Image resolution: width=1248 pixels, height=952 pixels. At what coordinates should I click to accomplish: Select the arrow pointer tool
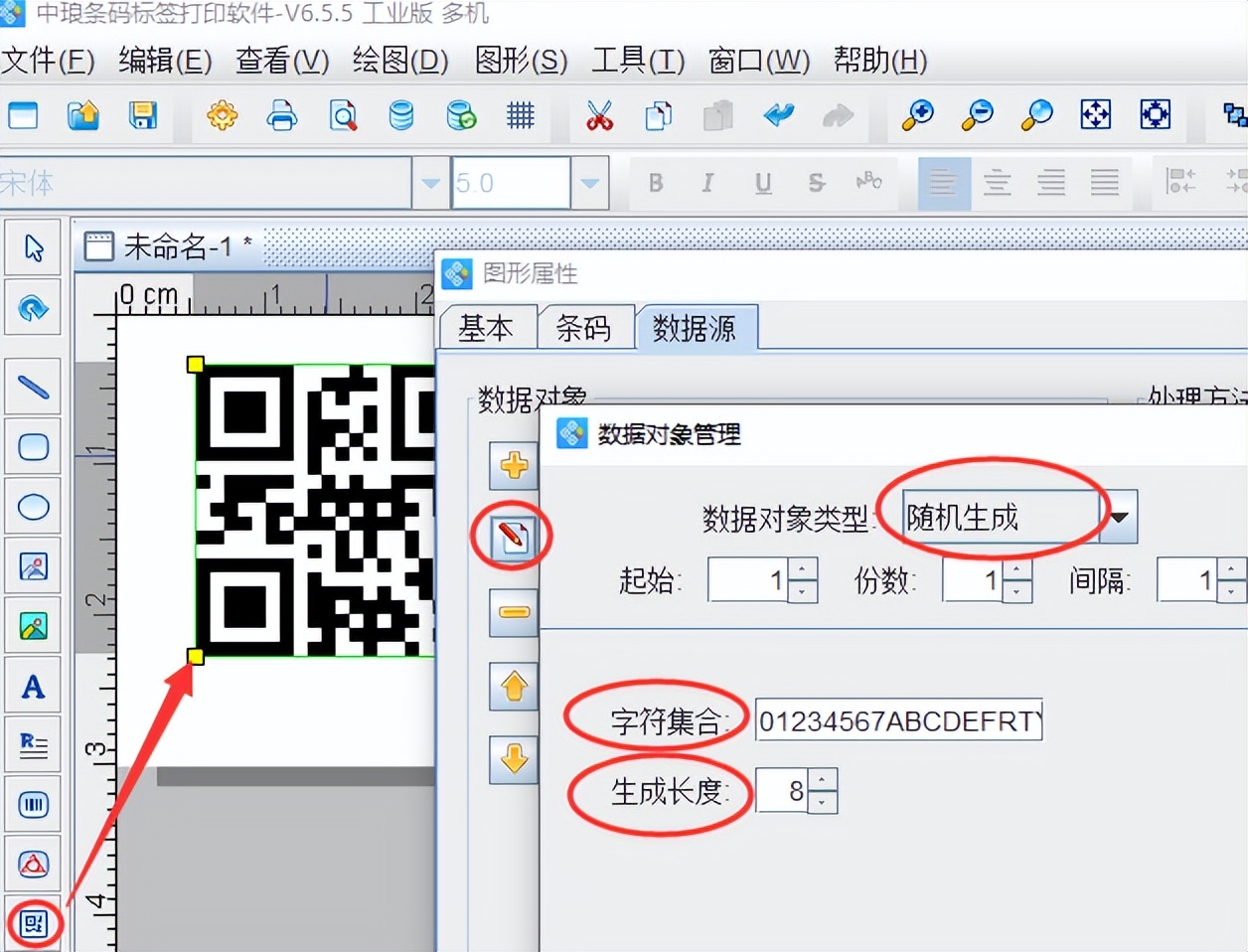34,248
